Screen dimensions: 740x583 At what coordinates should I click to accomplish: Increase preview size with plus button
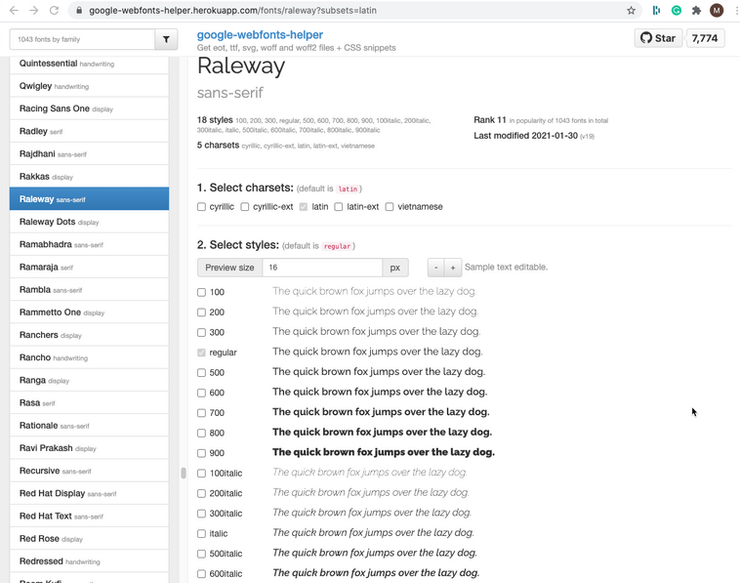(453, 268)
